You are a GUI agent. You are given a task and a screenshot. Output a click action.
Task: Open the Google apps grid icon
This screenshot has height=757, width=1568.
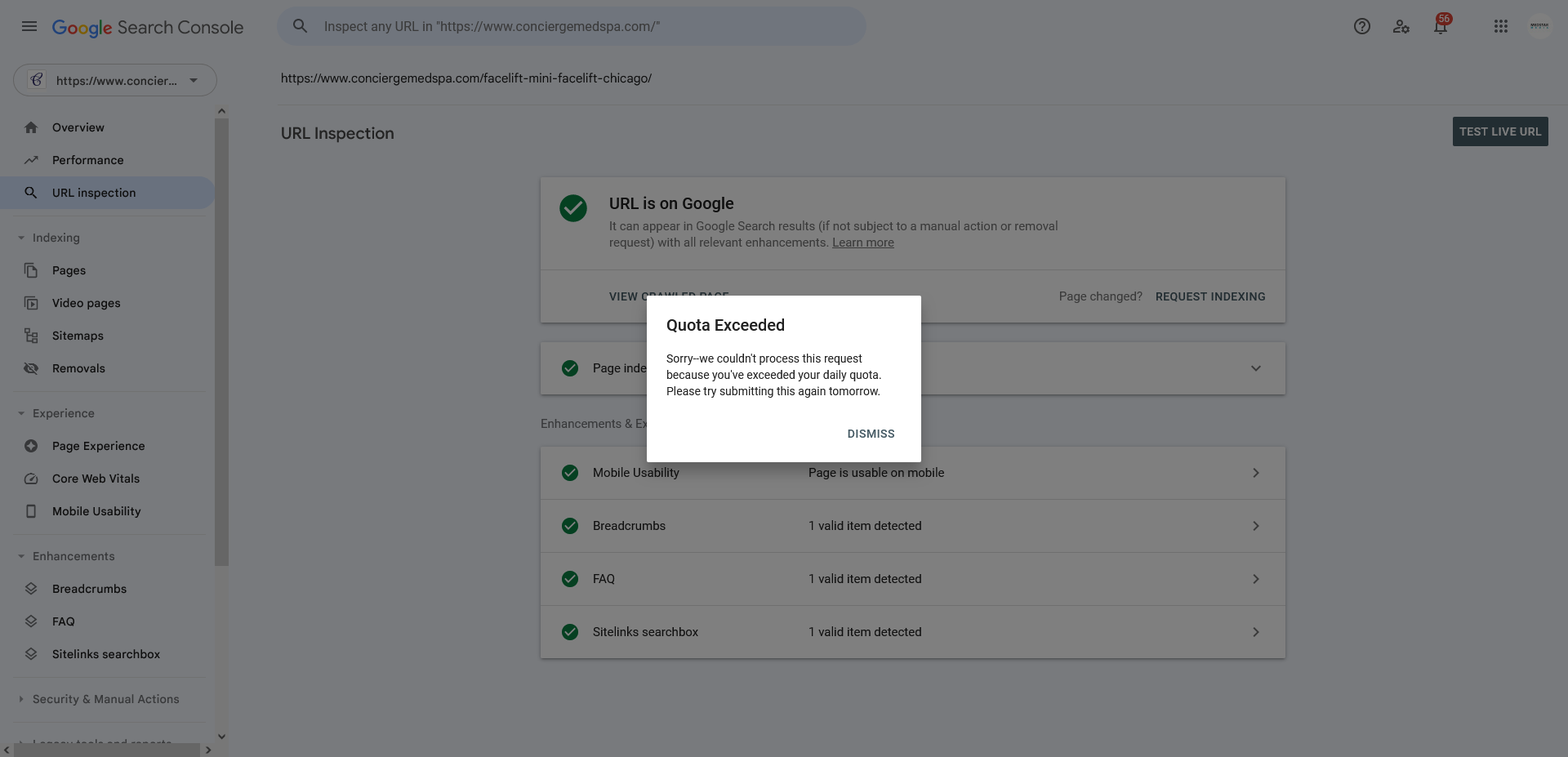(1501, 26)
